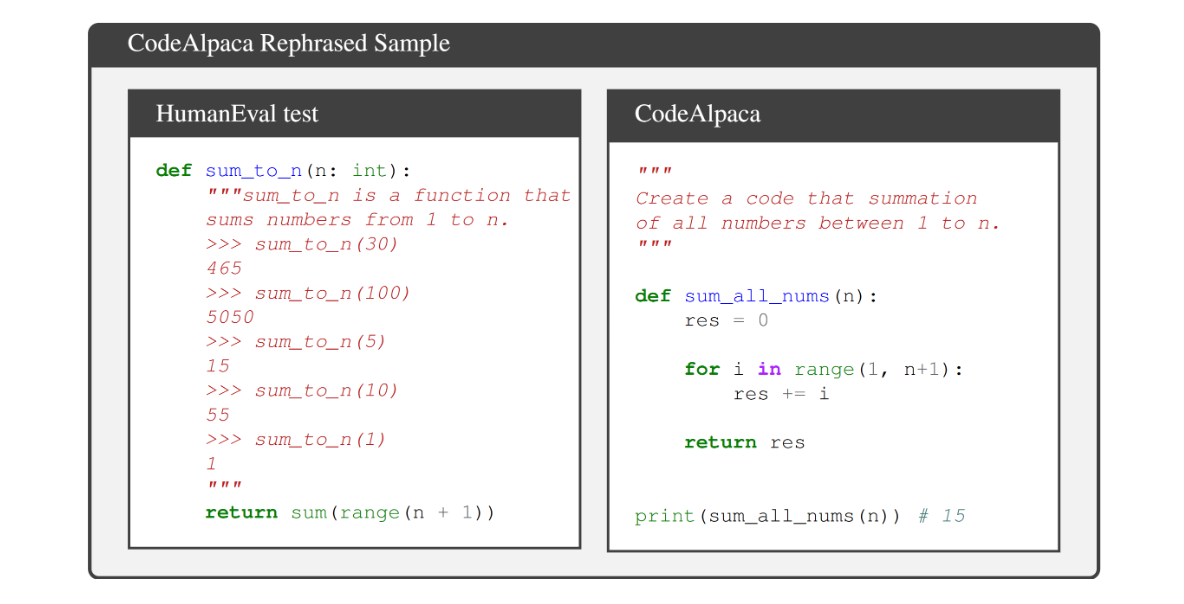The height and width of the screenshot is (604, 1184).
Task: Click the expected output 55
Action: click(218, 415)
